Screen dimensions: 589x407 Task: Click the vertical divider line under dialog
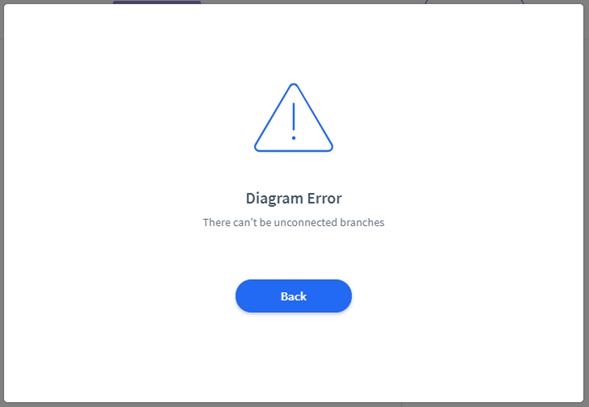tap(402, 405)
